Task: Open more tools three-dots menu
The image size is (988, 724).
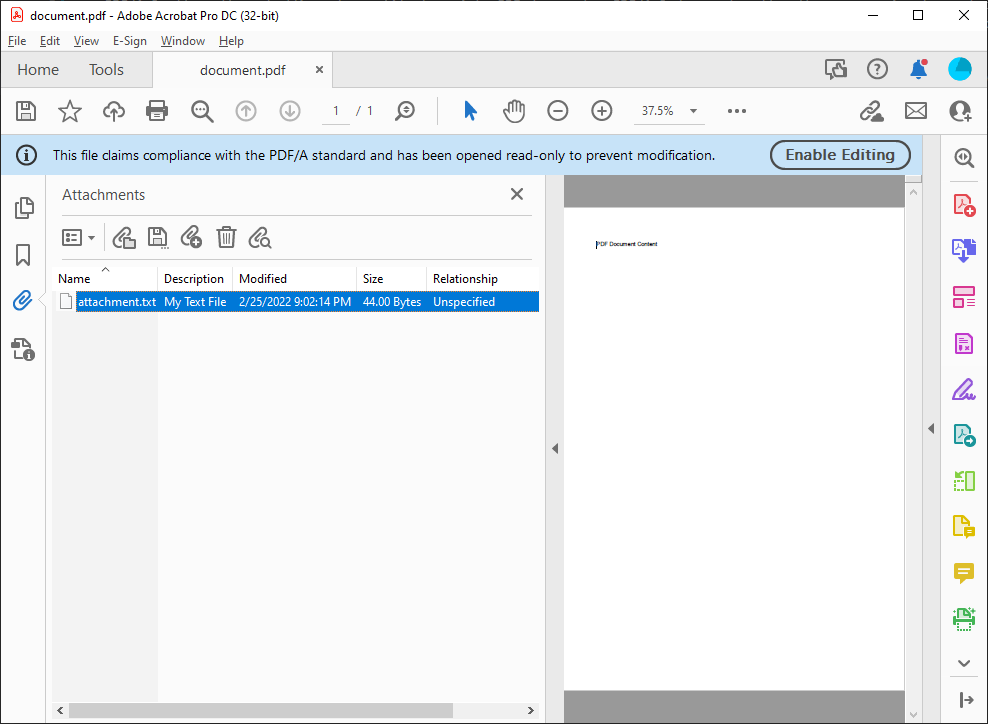Action: (737, 111)
